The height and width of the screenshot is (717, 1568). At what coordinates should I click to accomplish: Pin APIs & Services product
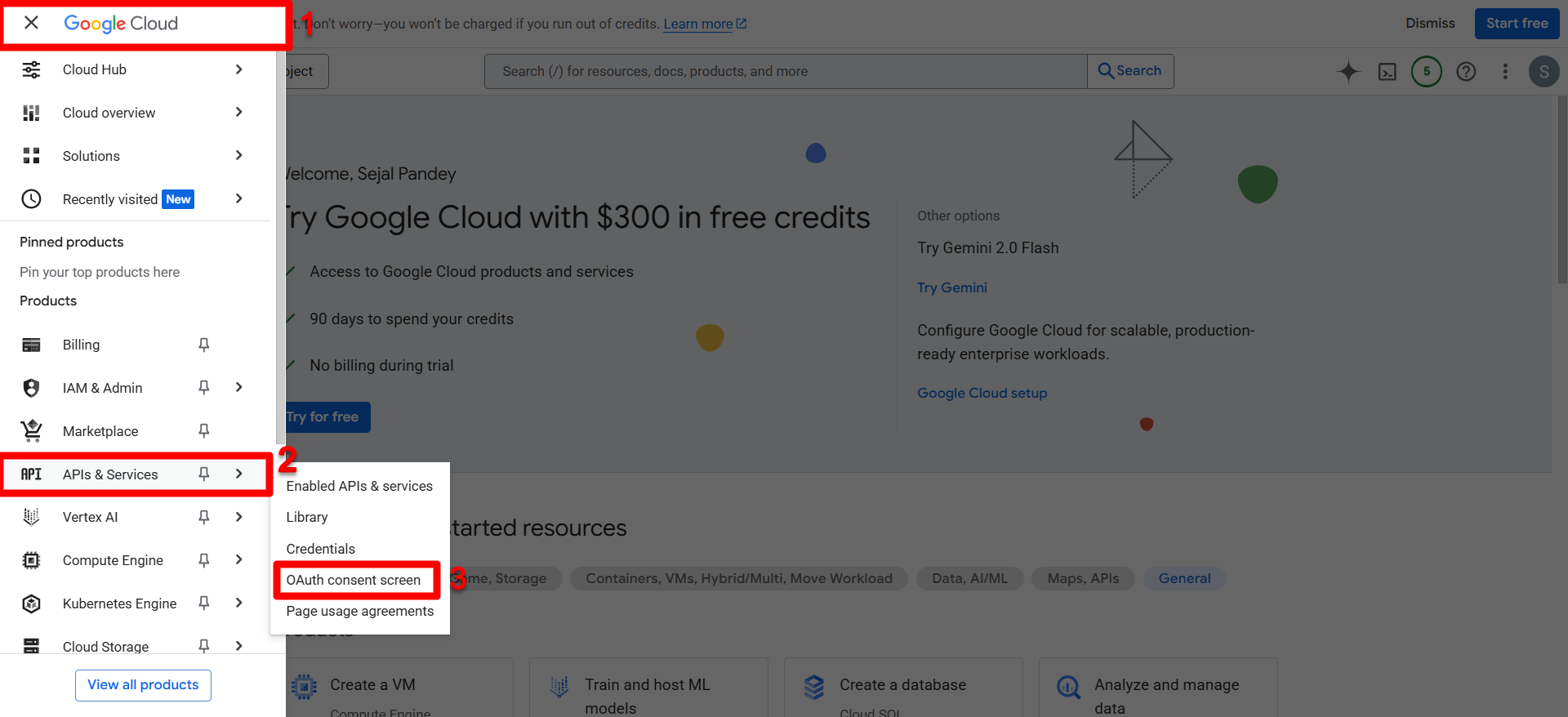click(x=204, y=474)
